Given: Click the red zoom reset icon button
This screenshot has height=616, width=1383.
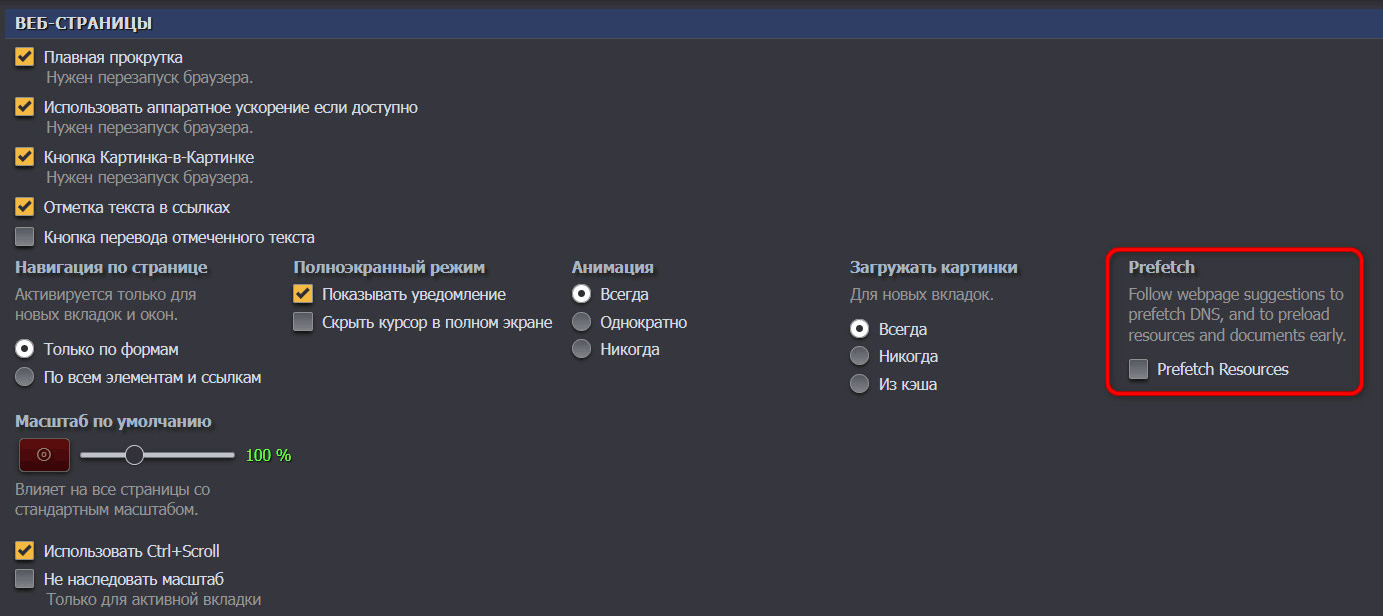Looking at the screenshot, I should [44, 454].
